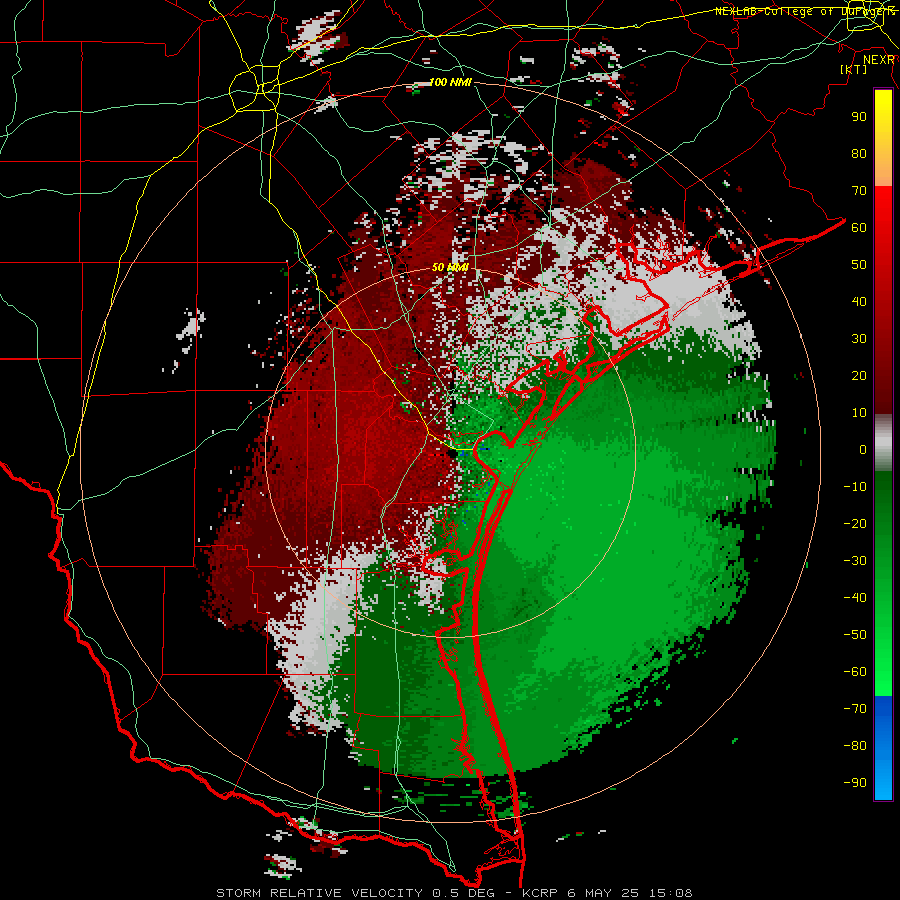Click the gray zero-velocity segment of the color bar
Image resolution: width=900 pixels, height=900 pixels.
[883, 443]
